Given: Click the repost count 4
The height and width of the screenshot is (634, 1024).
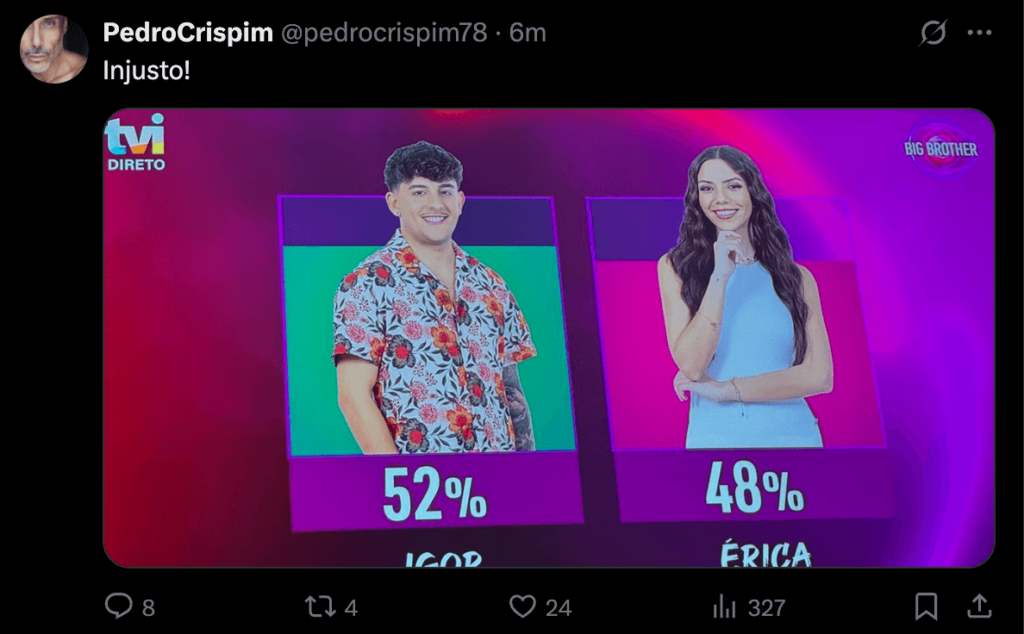Looking at the screenshot, I should coord(351,608).
